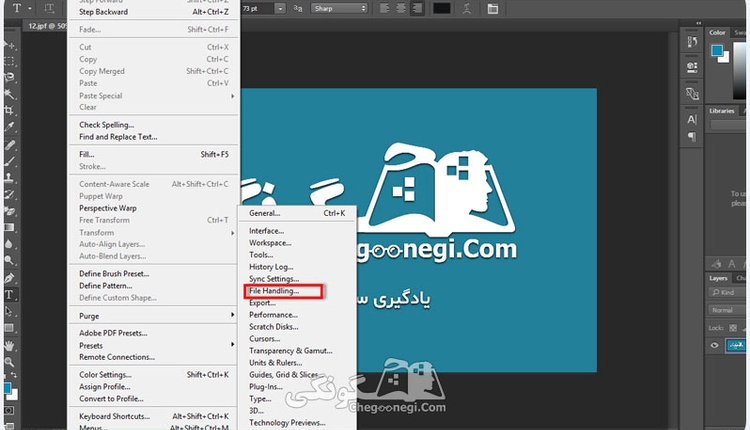
Task: Click the left align text icon
Action: pos(384,8)
